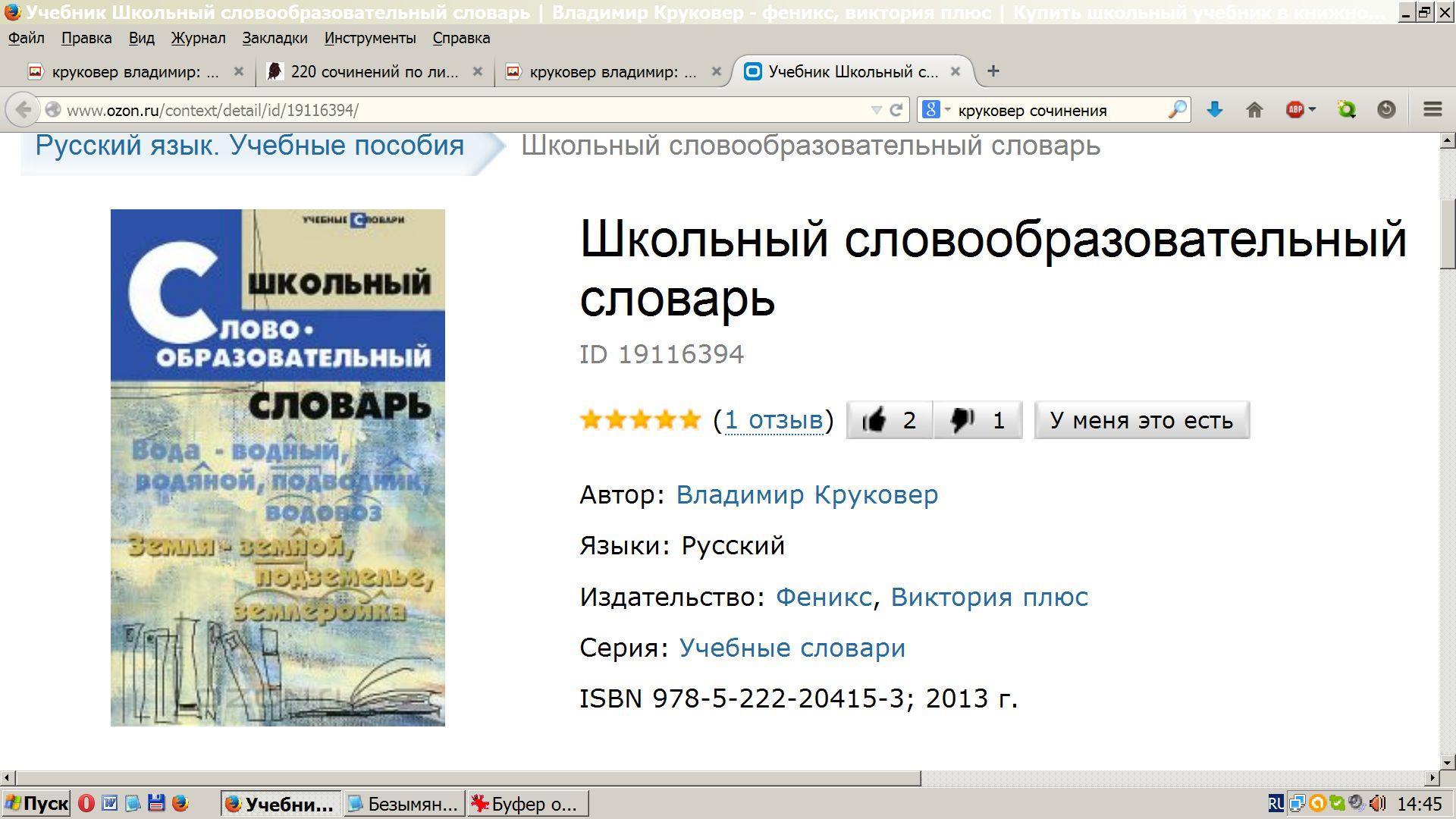Click the horizontal scrollbar at page bottom
Screen dimensions: 1456x819
(468, 778)
